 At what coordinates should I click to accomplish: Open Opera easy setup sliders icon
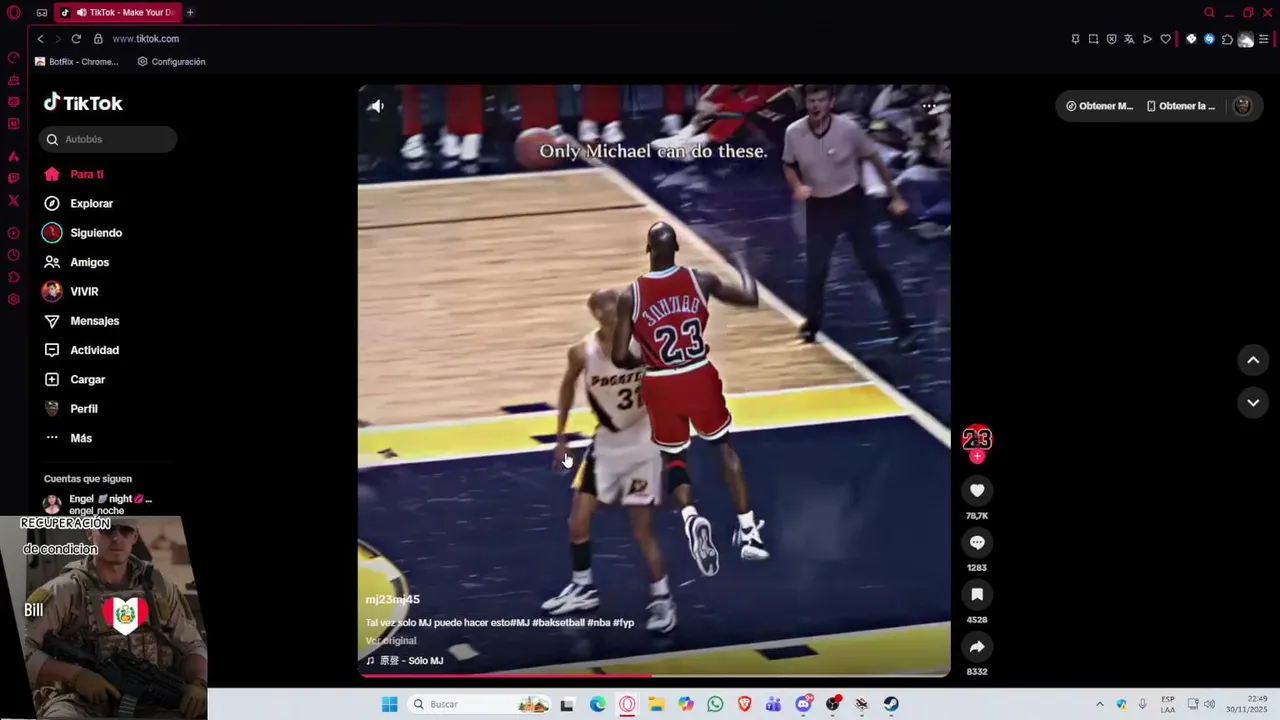[1264, 39]
